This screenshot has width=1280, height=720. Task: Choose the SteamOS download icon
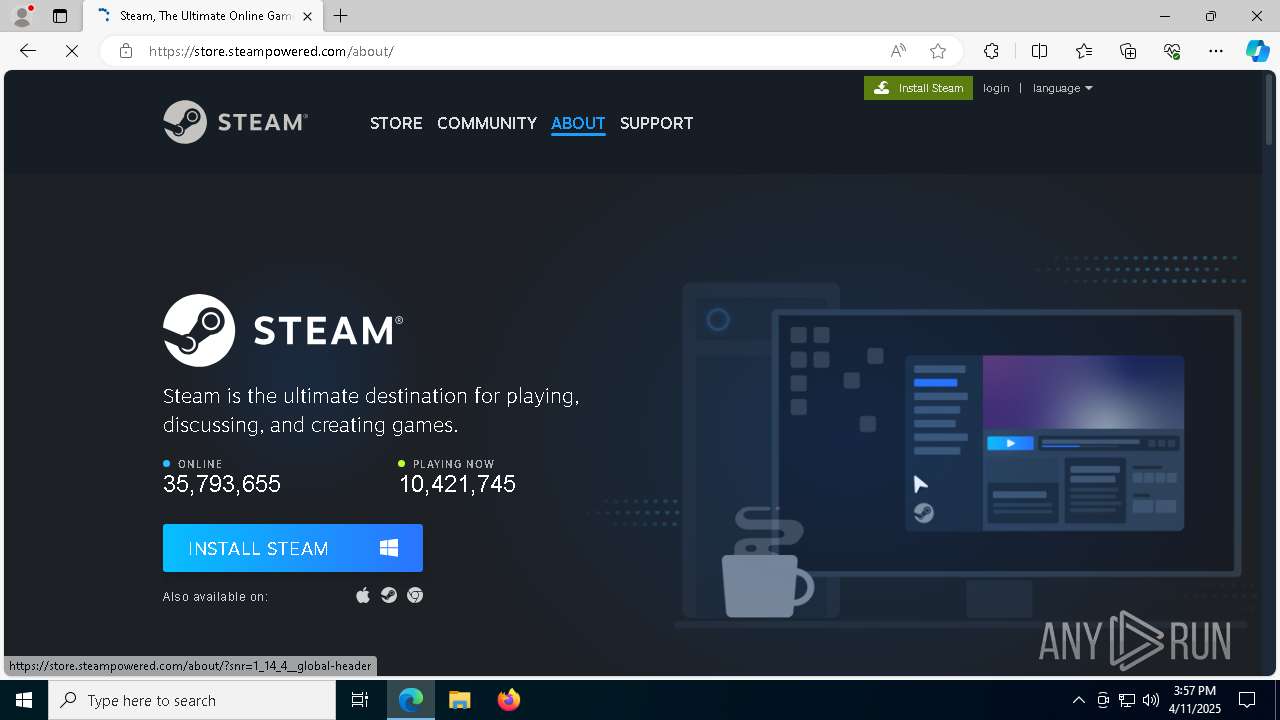pos(389,596)
